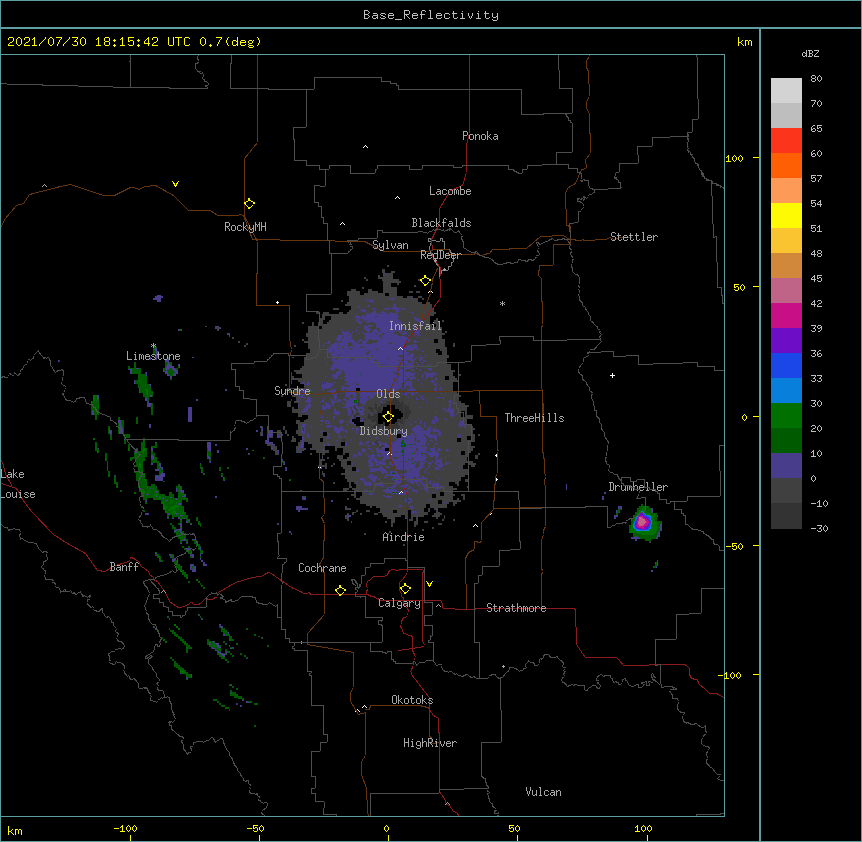The height and width of the screenshot is (842, 862).
Task: Pick the blue swatch between 36 and 33
Action: pyautogui.click(x=786, y=365)
